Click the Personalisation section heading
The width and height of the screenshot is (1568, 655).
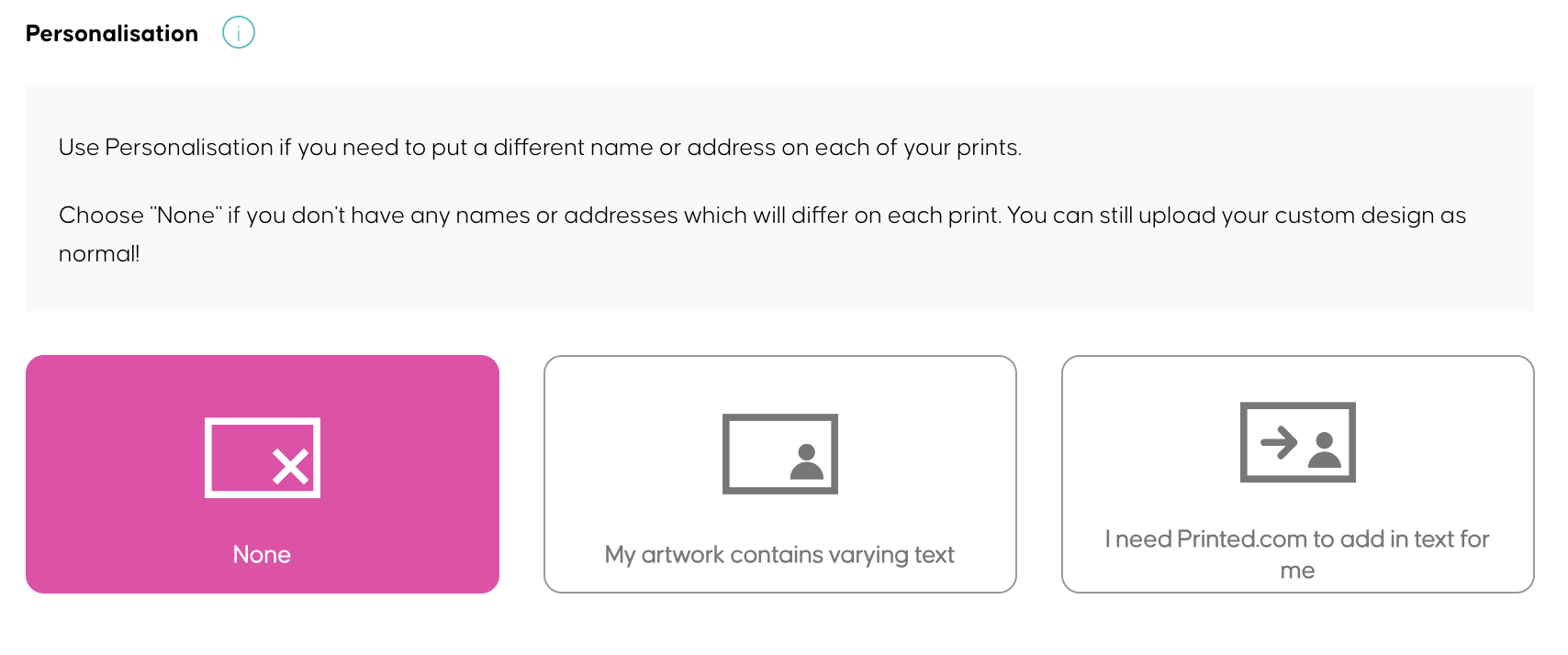pos(111,33)
